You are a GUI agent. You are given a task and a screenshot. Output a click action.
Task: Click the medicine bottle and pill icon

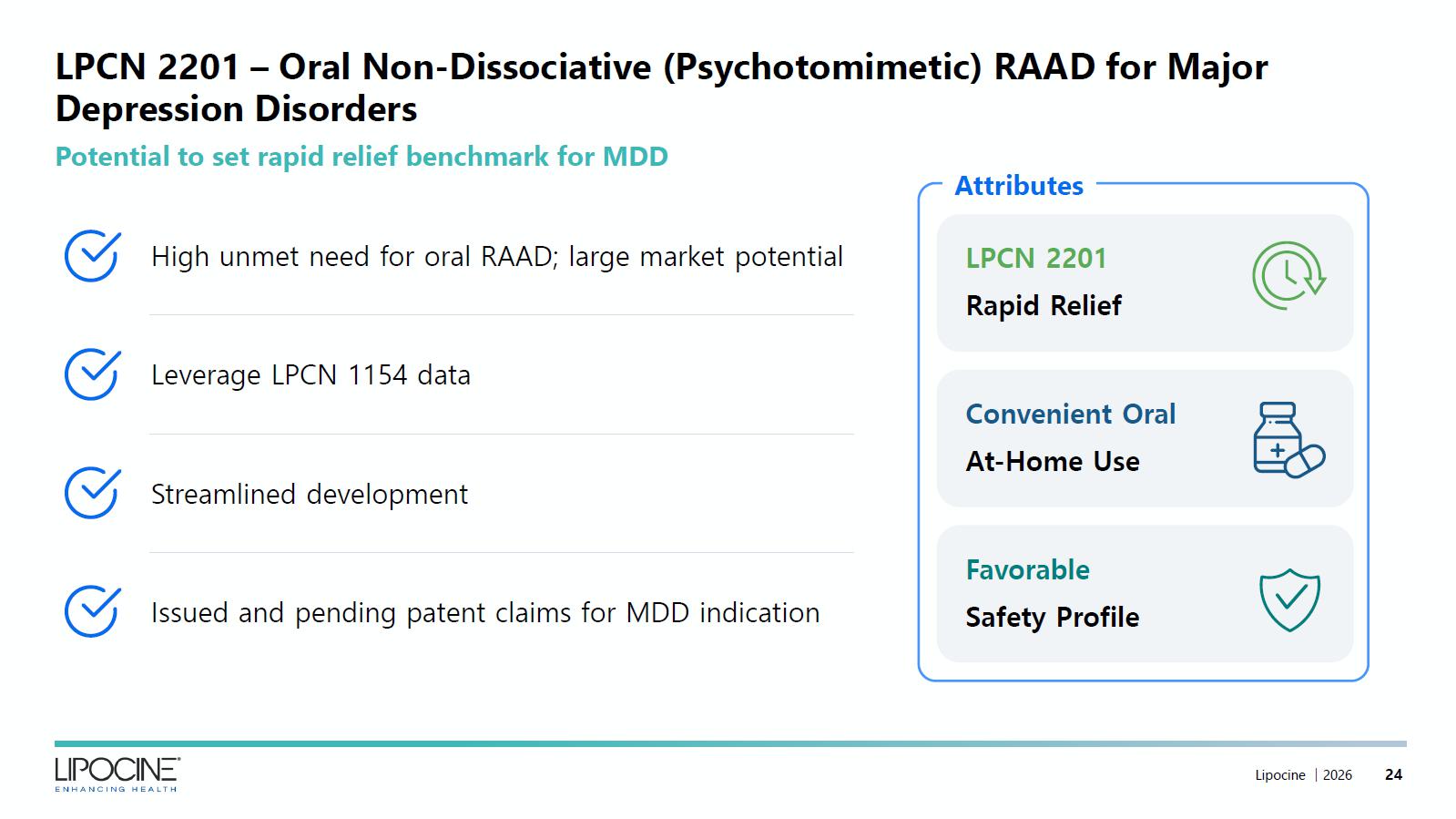(1288, 439)
